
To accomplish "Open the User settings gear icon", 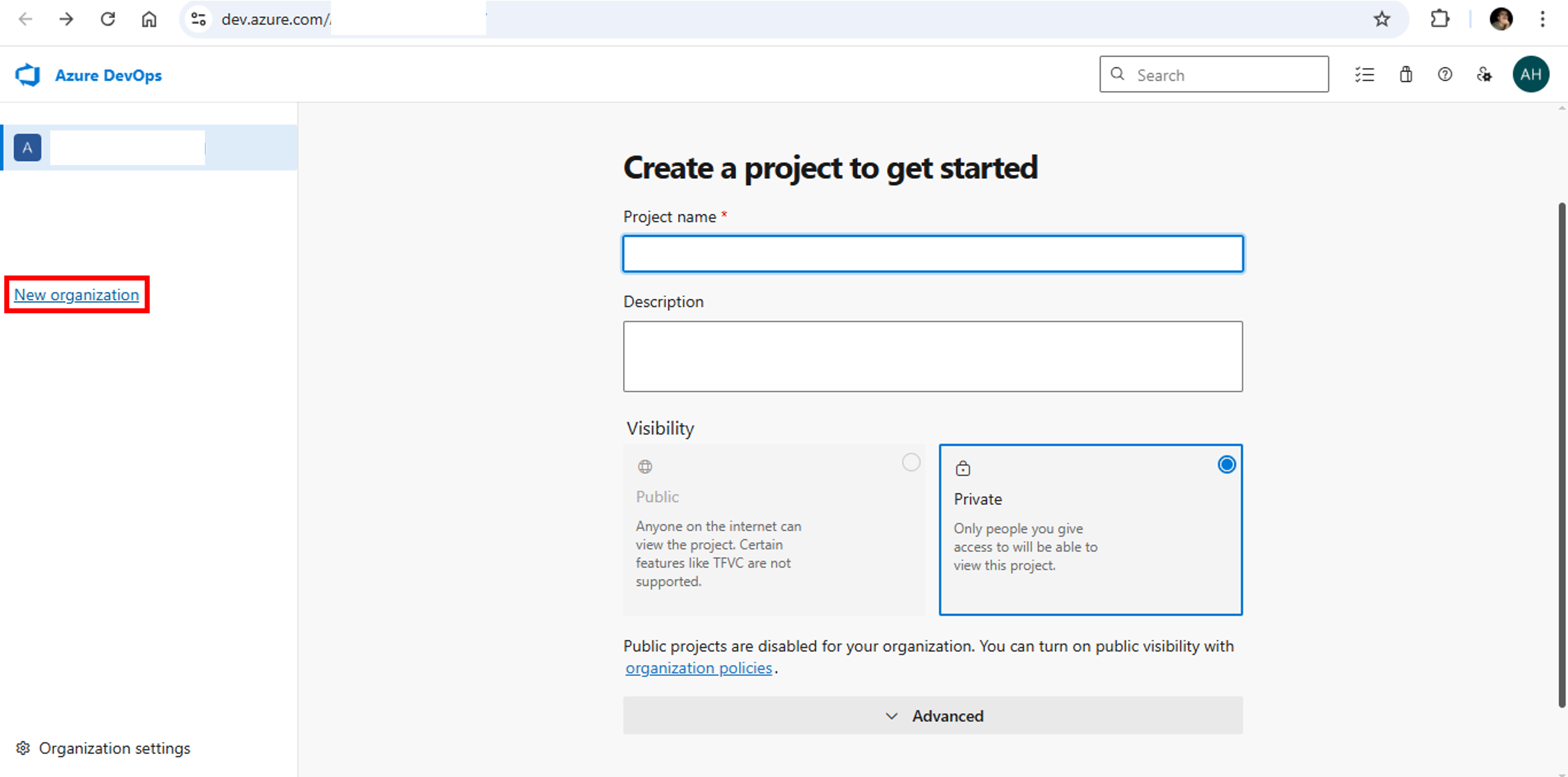I will 1484,74.
